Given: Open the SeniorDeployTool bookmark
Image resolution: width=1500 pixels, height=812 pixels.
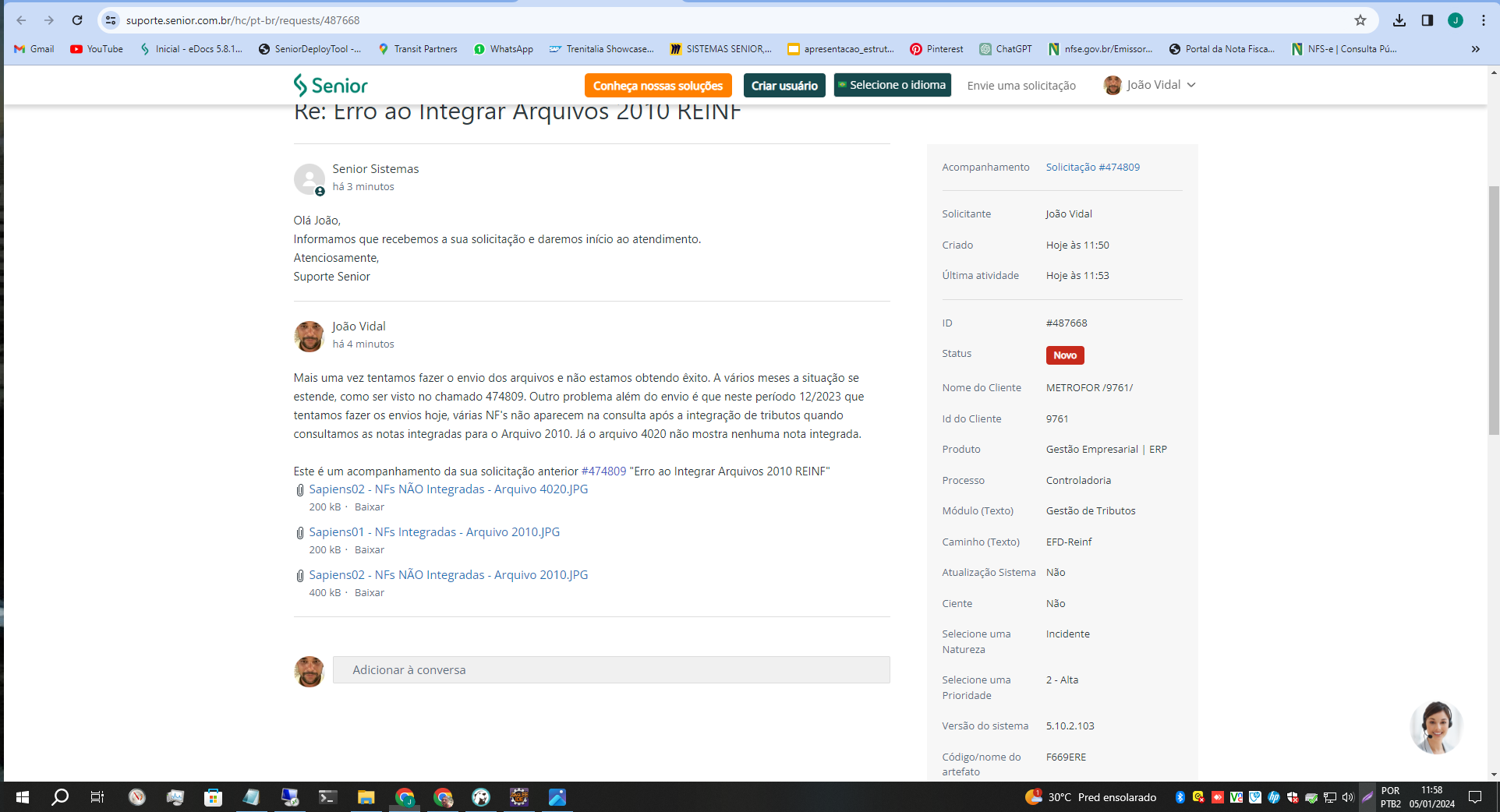Looking at the screenshot, I should pyautogui.click(x=310, y=49).
